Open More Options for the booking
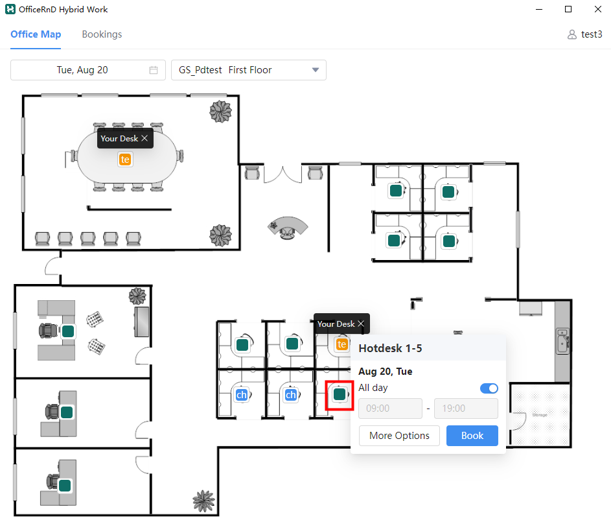Screen dimensions: 611x532 [x=399, y=435]
